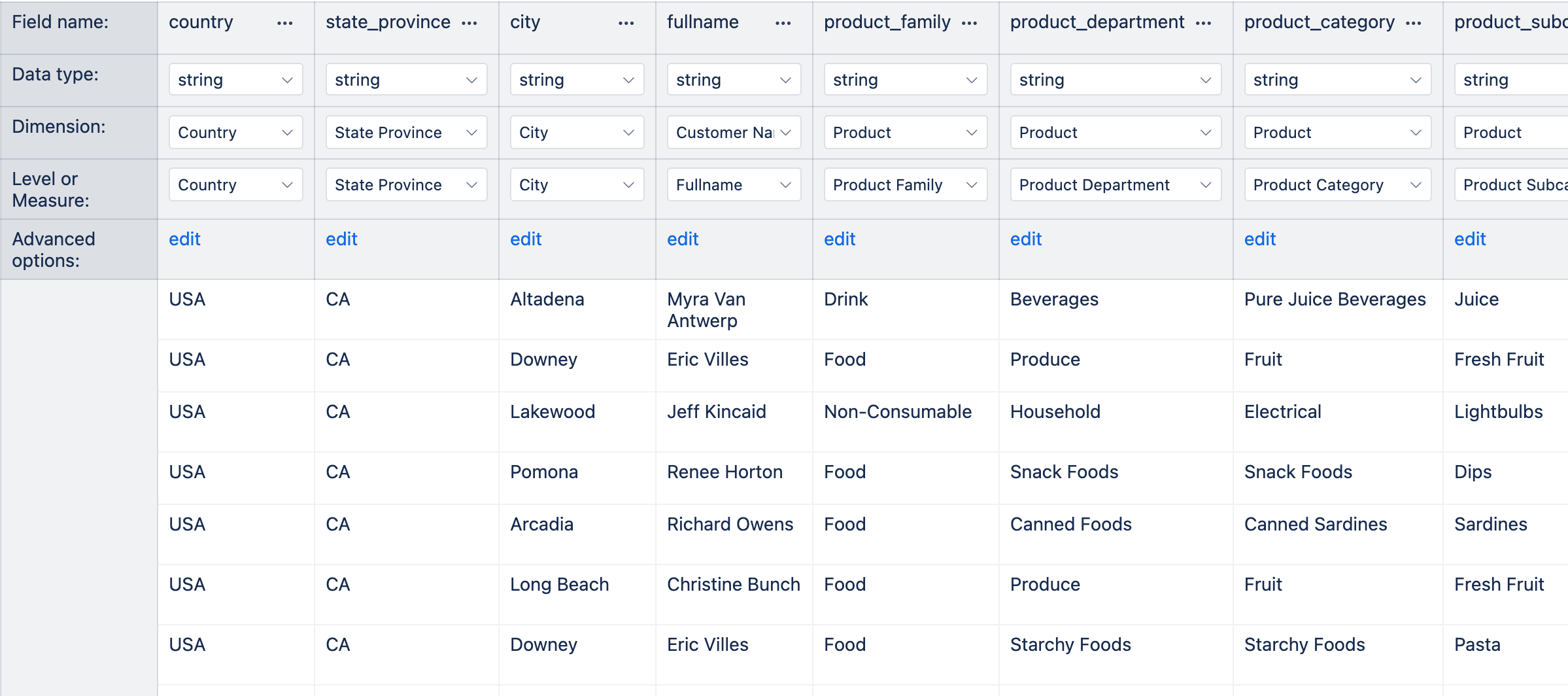Change the Product Department level selection
Screen dimensions: 1568x696
pyautogui.click(x=1116, y=184)
